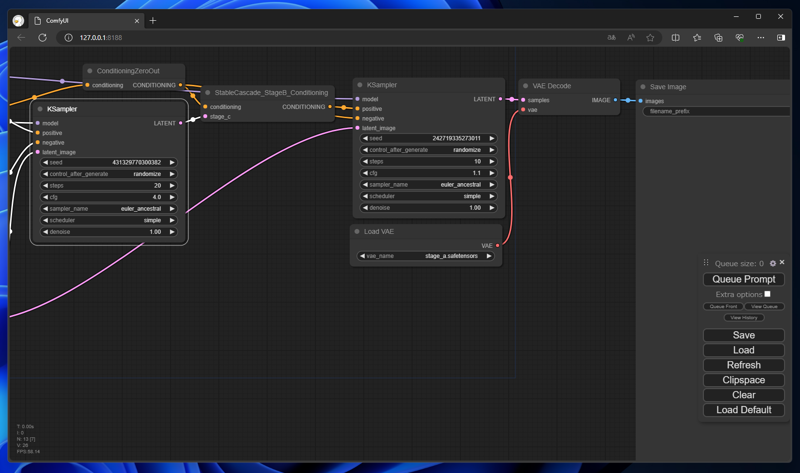Viewport: 800px width, 473px height.
Task: Open the vae_name stage_a.safetensors selector
Action: pos(426,256)
